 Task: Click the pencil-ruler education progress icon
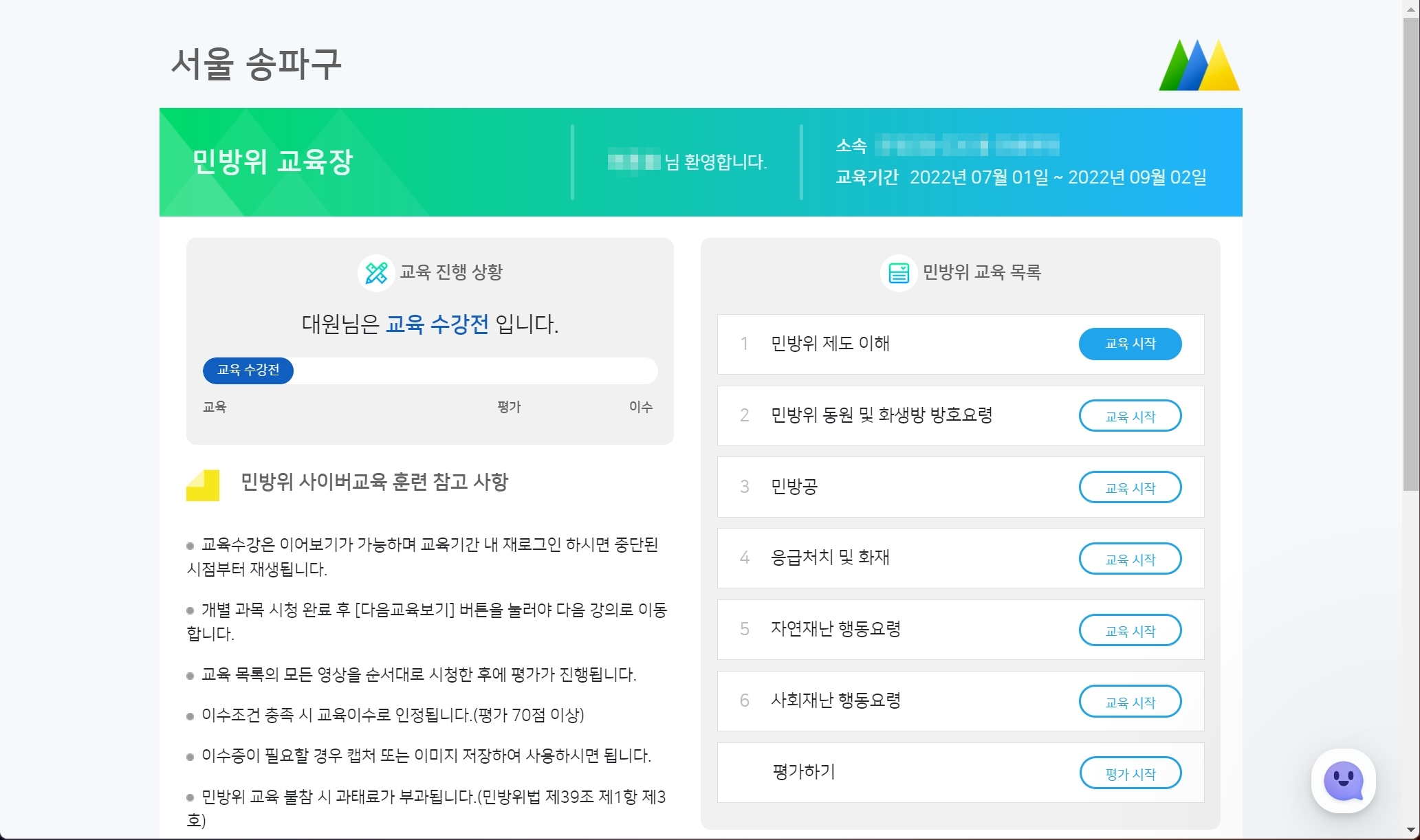pos(376,273)
